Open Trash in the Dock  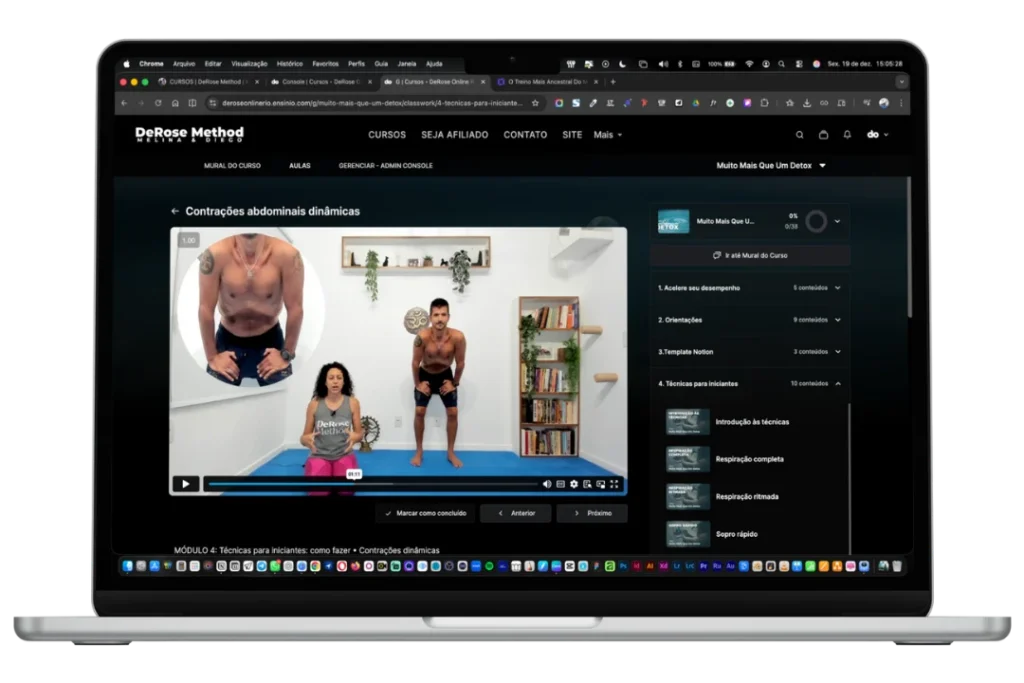pyautogui.click(x=897, y=566)
